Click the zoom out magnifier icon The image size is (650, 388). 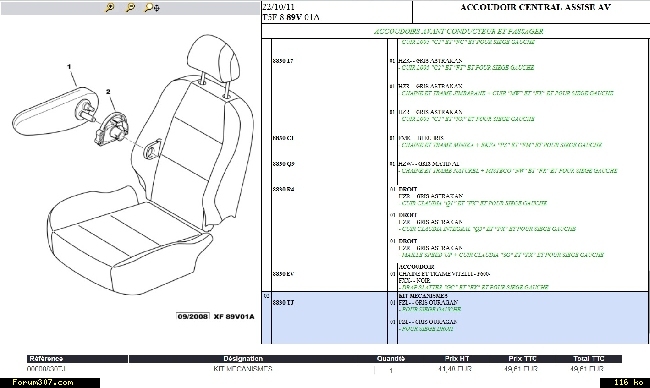(130, 7)
